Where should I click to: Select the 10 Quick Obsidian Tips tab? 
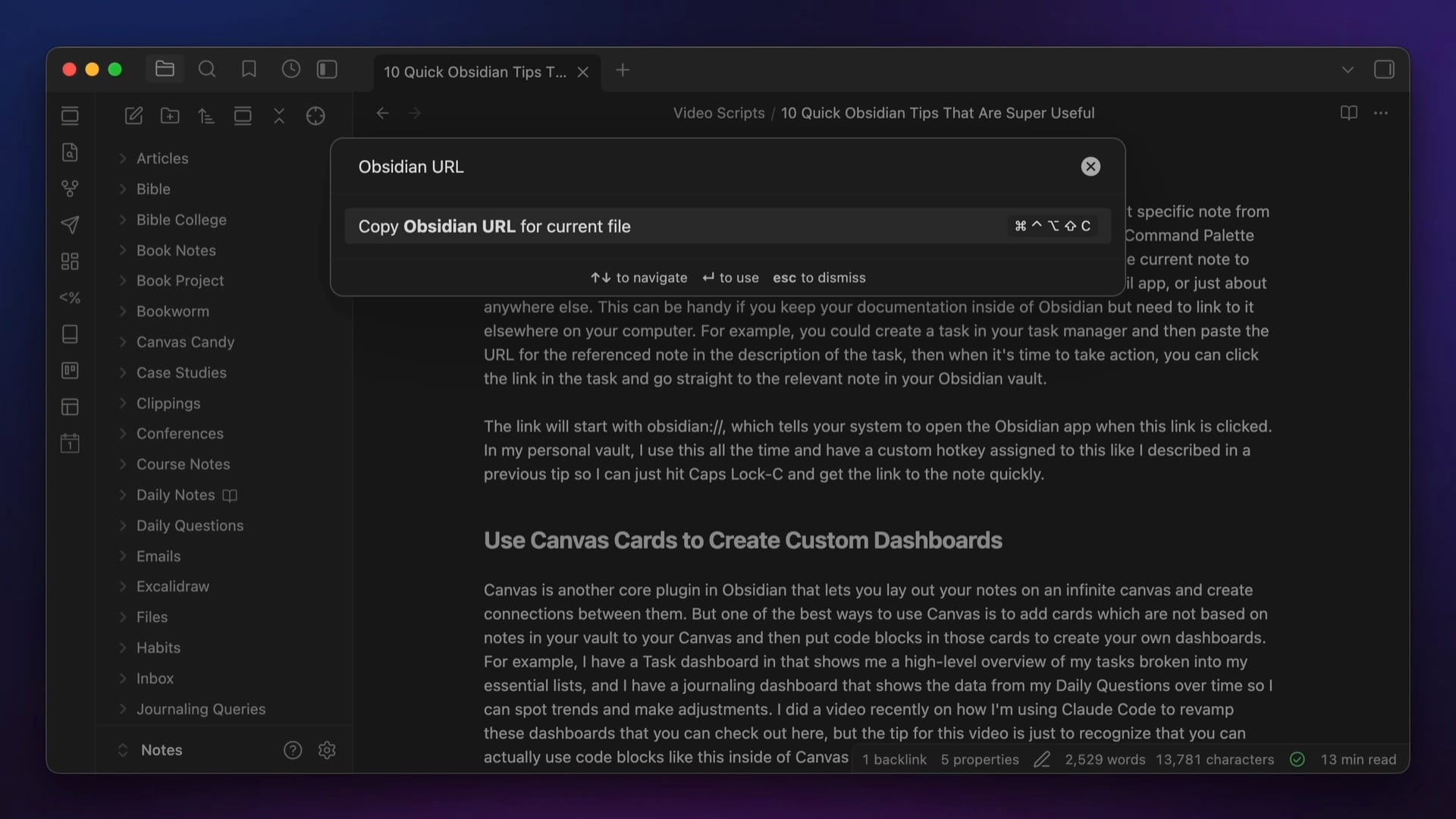click(x=475, y=72)
